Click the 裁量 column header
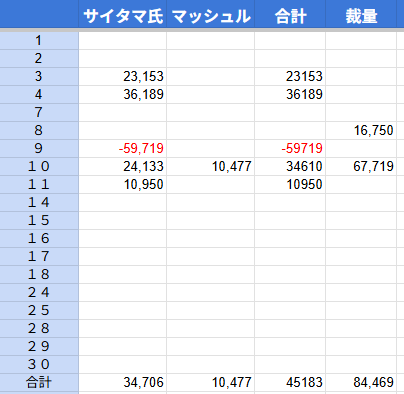 coord(361,14)
